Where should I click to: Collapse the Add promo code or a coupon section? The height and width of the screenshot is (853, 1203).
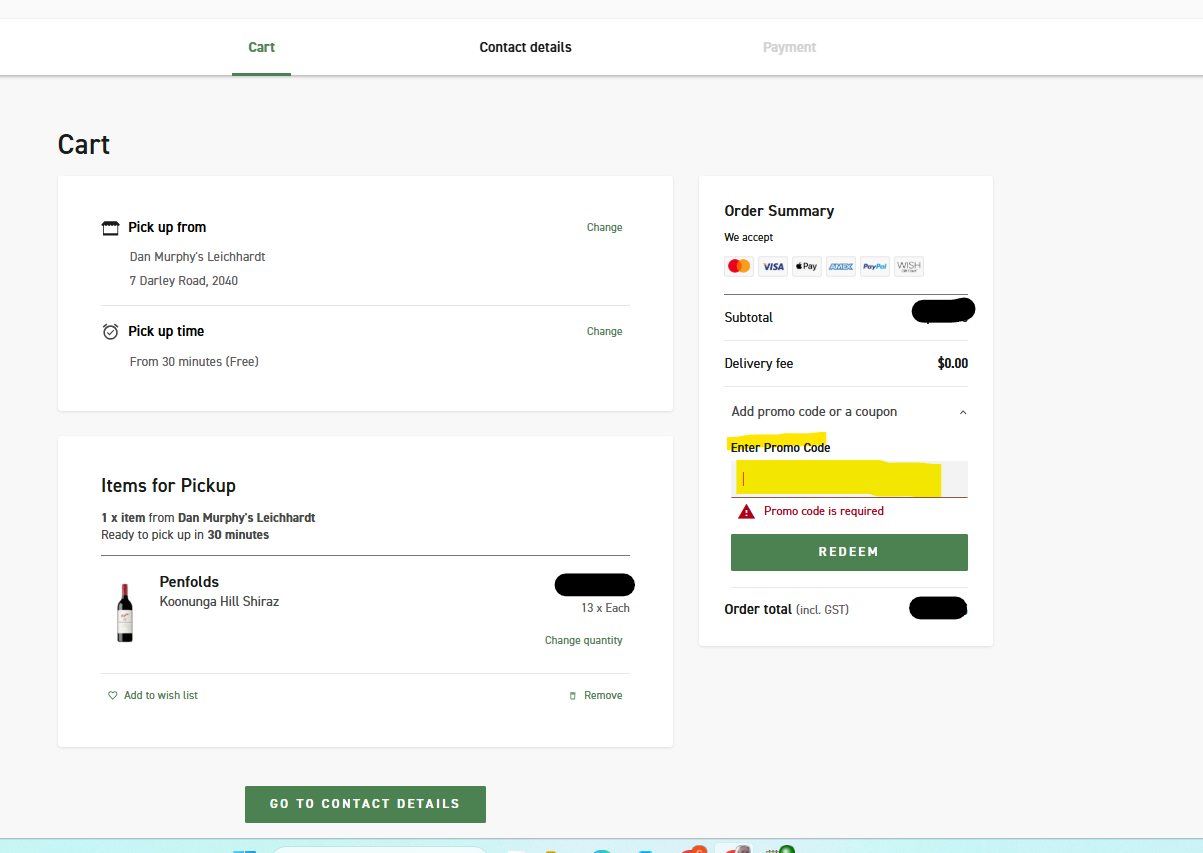tap(849, 412)
